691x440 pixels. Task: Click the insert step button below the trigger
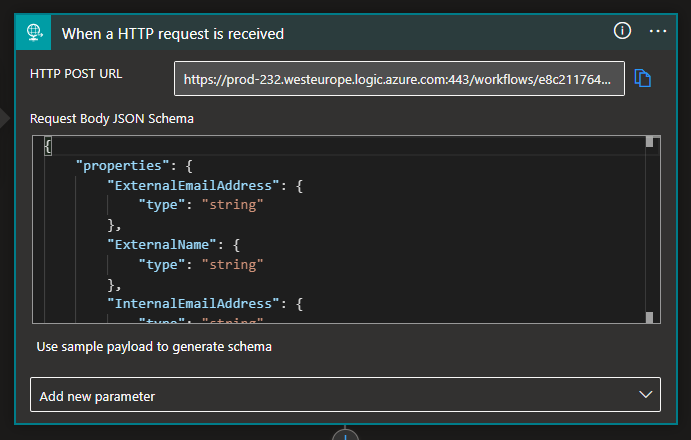coord(345,434)
